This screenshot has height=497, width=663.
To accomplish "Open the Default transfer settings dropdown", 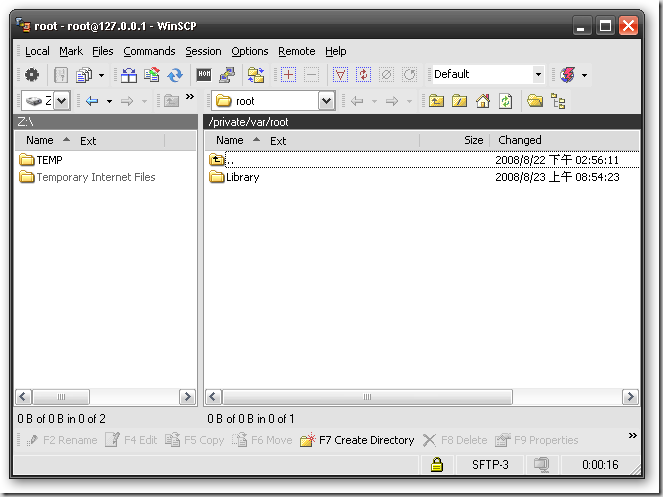I will (x=538, y=74).
